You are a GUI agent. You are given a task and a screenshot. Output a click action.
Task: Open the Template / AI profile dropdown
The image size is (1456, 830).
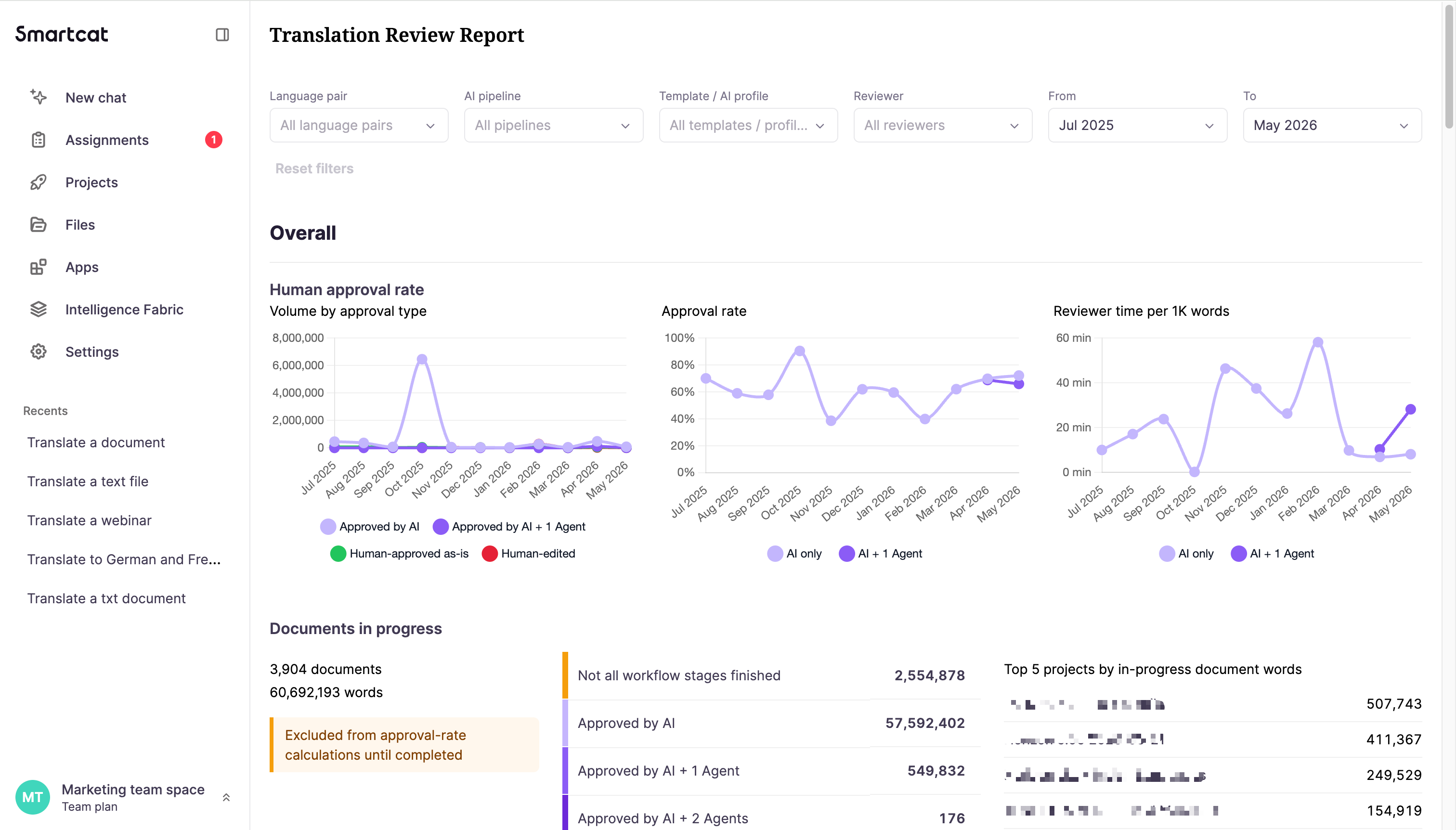tap(749, 125)
